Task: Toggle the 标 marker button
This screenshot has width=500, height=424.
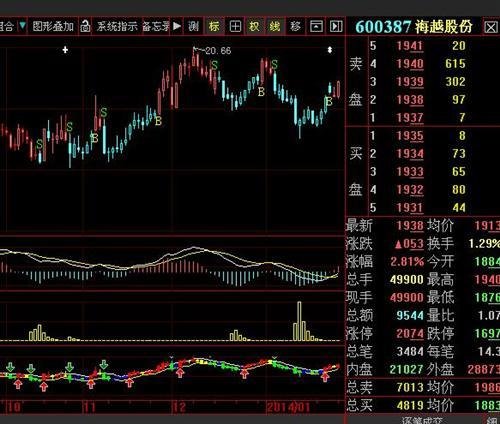Action: click(x=214, y=26)
